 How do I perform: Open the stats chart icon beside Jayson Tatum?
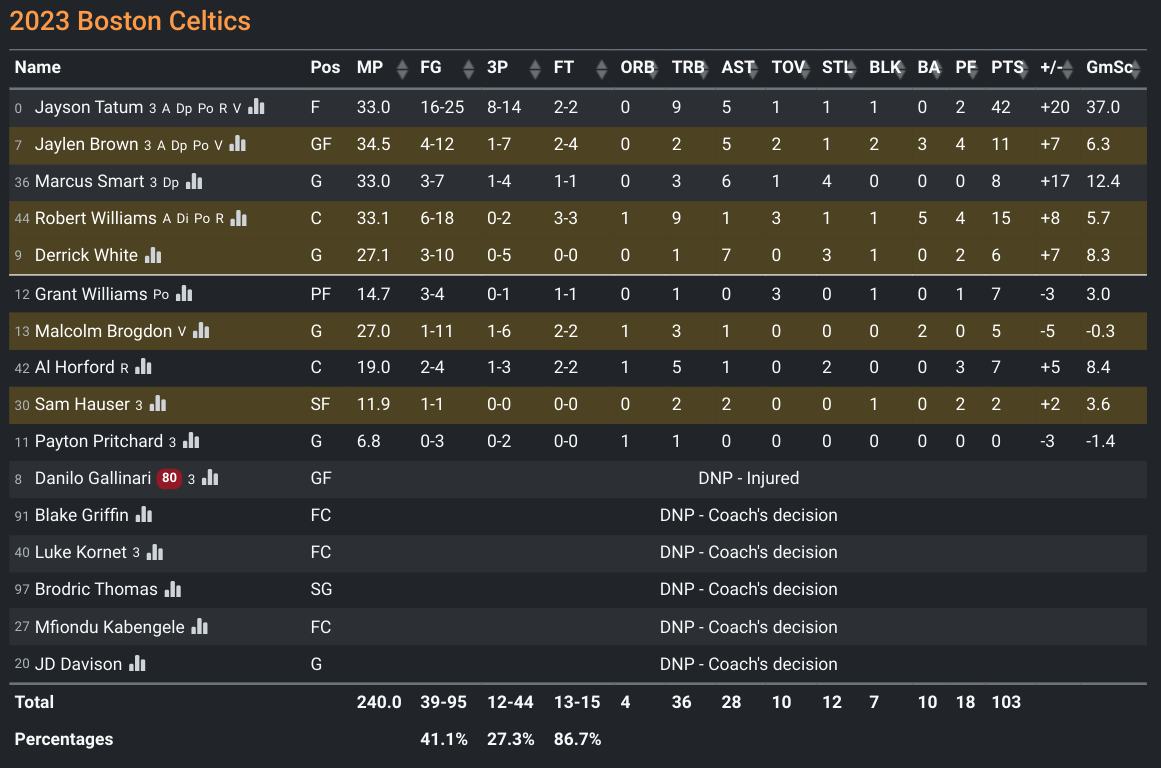click(x=256, y=107)
